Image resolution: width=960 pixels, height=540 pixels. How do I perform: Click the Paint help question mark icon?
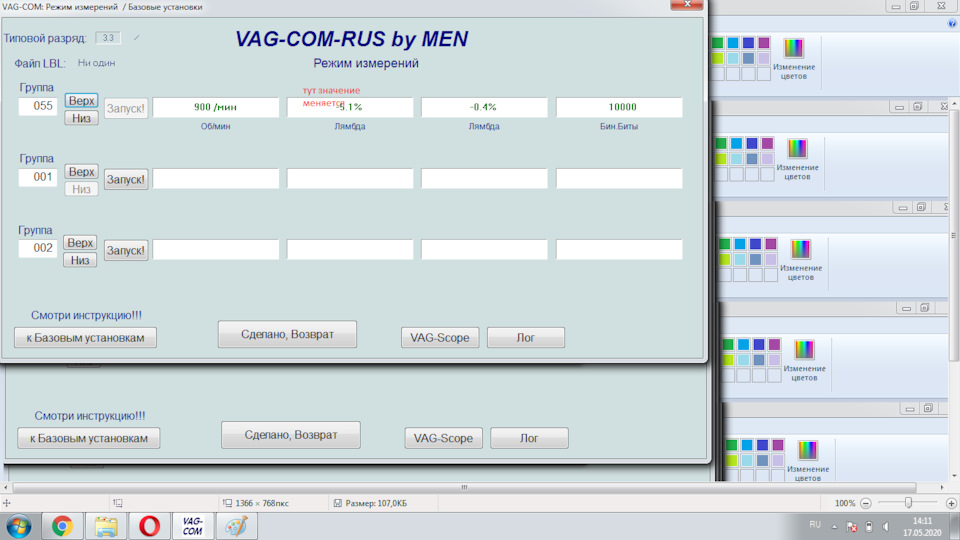coord(952,23)
